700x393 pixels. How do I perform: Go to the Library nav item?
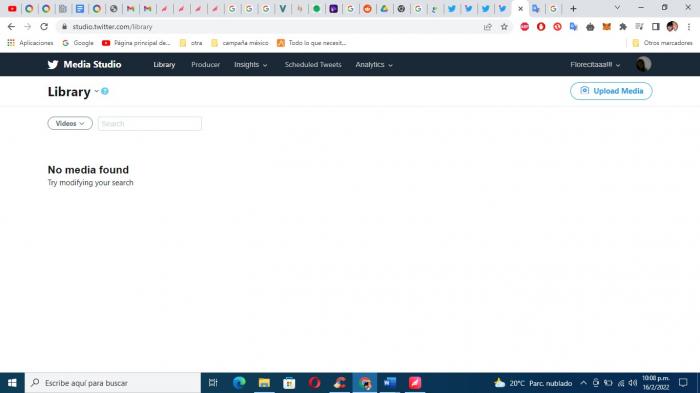tap(164, 65)
